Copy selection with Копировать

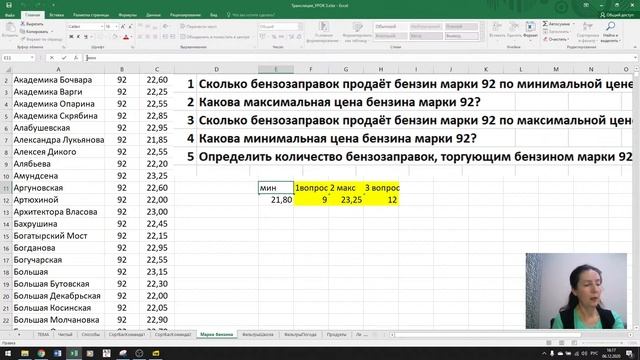coord(34,31)
